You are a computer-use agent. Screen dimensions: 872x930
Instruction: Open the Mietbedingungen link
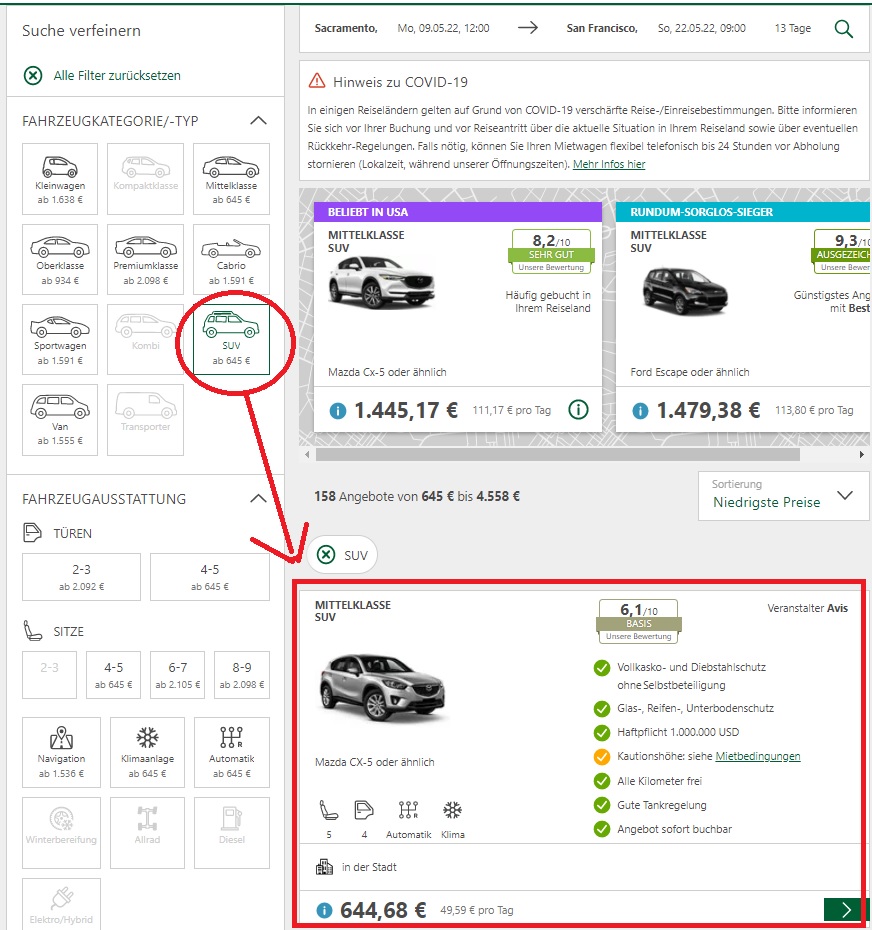click(758, 756)
